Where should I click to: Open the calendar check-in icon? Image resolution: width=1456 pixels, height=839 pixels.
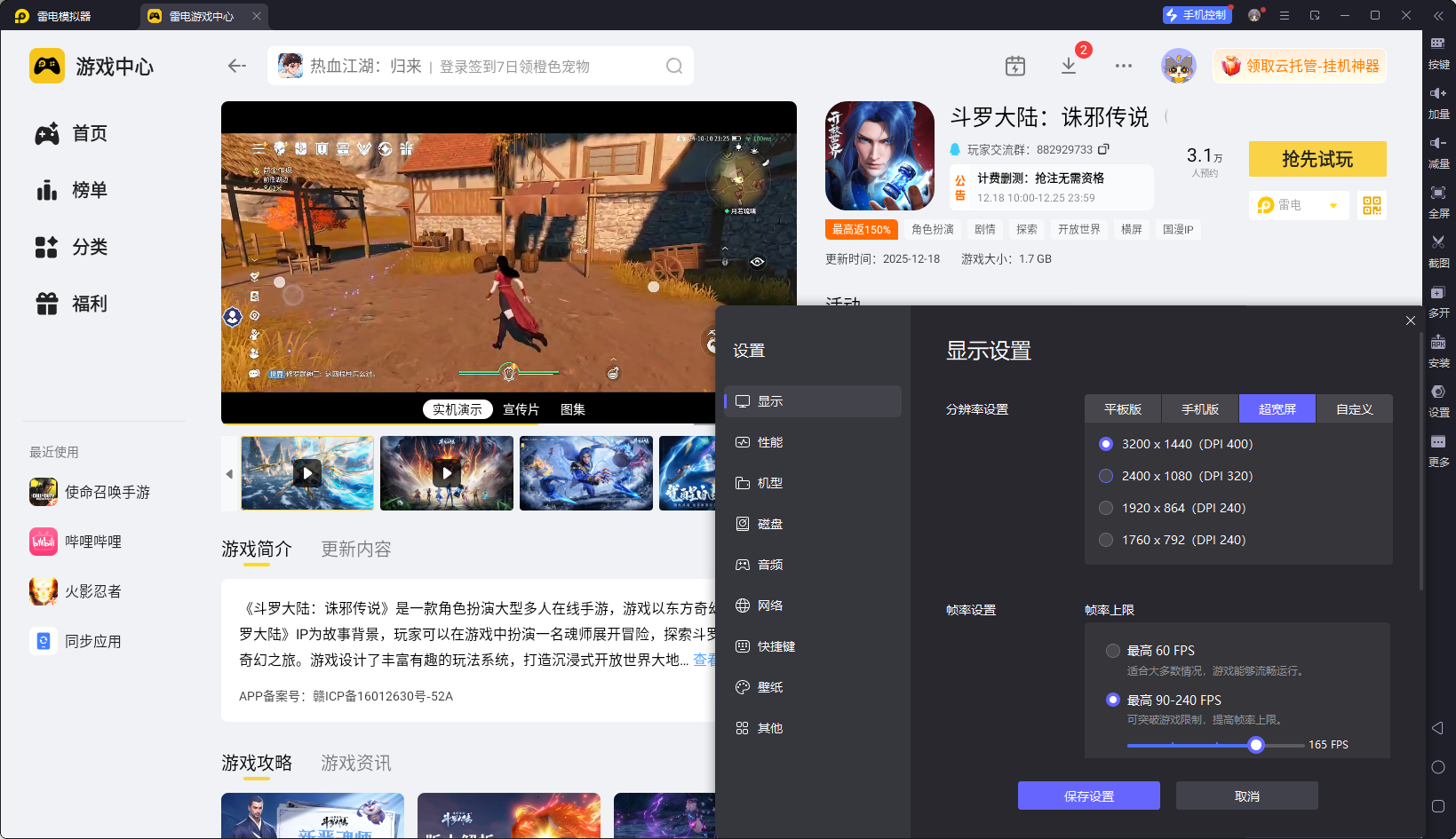coord(1015,66)
